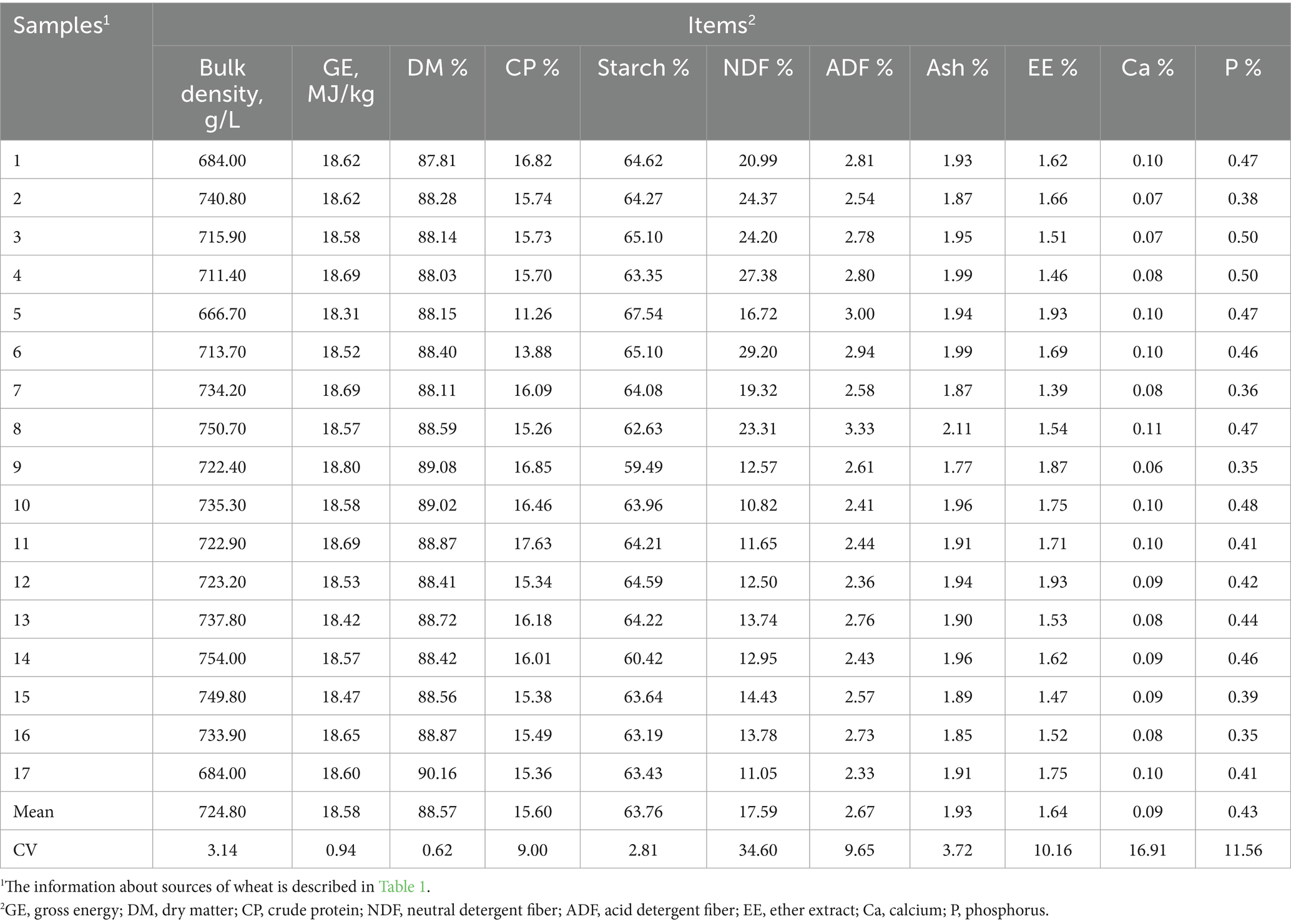Open the Table 1 link in footnote
This screenshot has height=924, width=1291.
point(403,887)
